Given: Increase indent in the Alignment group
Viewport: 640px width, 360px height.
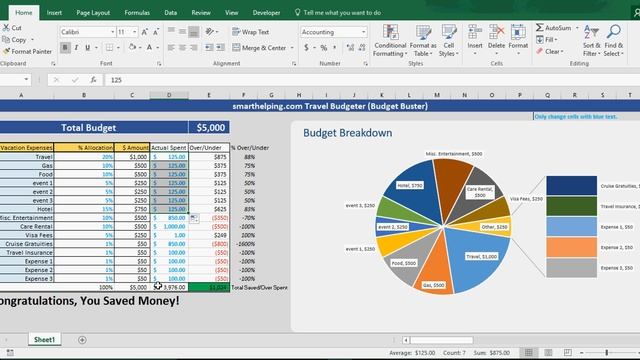Looking at the screenshot, I should coord(220,48).
